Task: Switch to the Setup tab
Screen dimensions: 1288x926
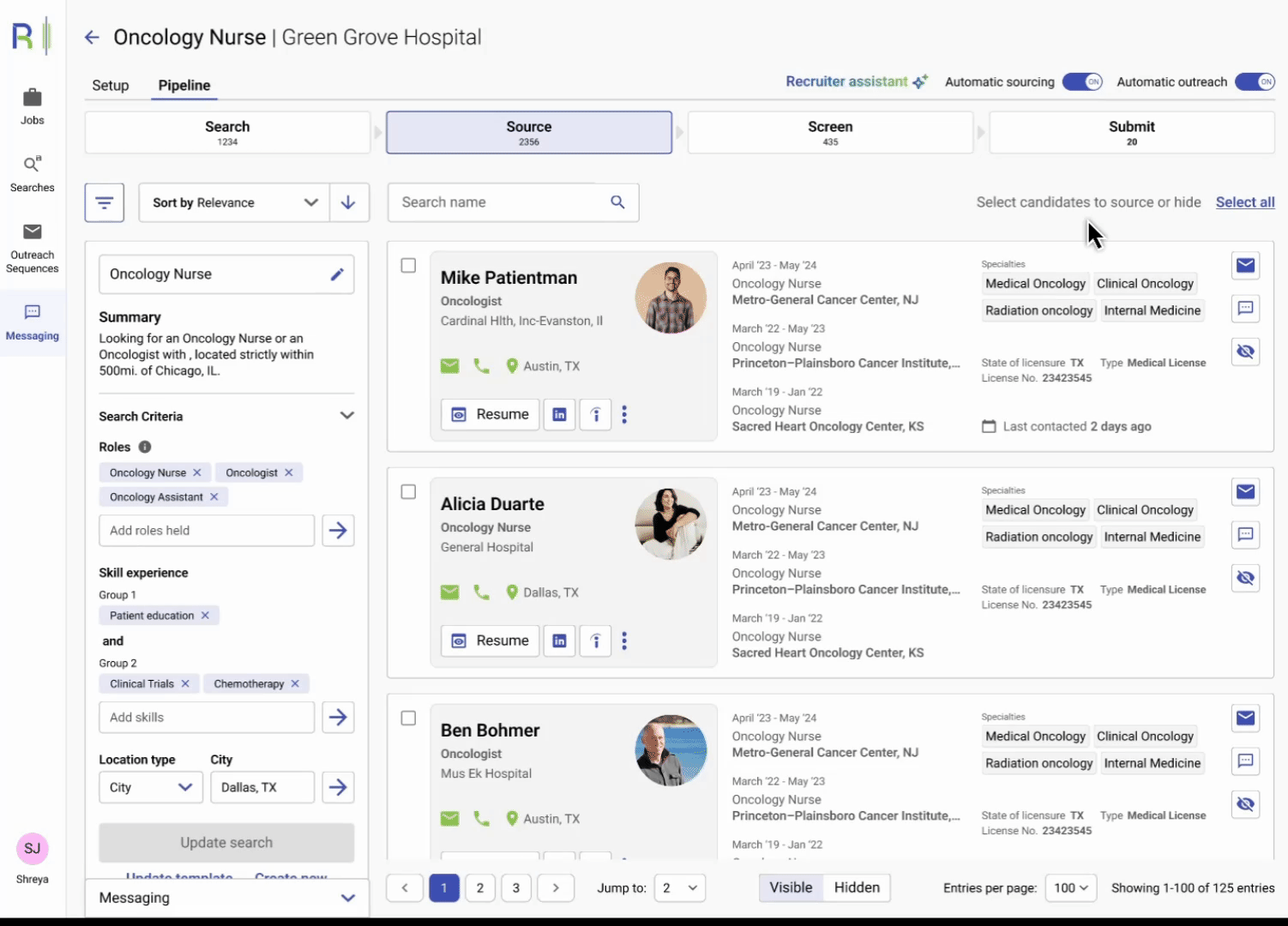Action: [x=110, y=85]
